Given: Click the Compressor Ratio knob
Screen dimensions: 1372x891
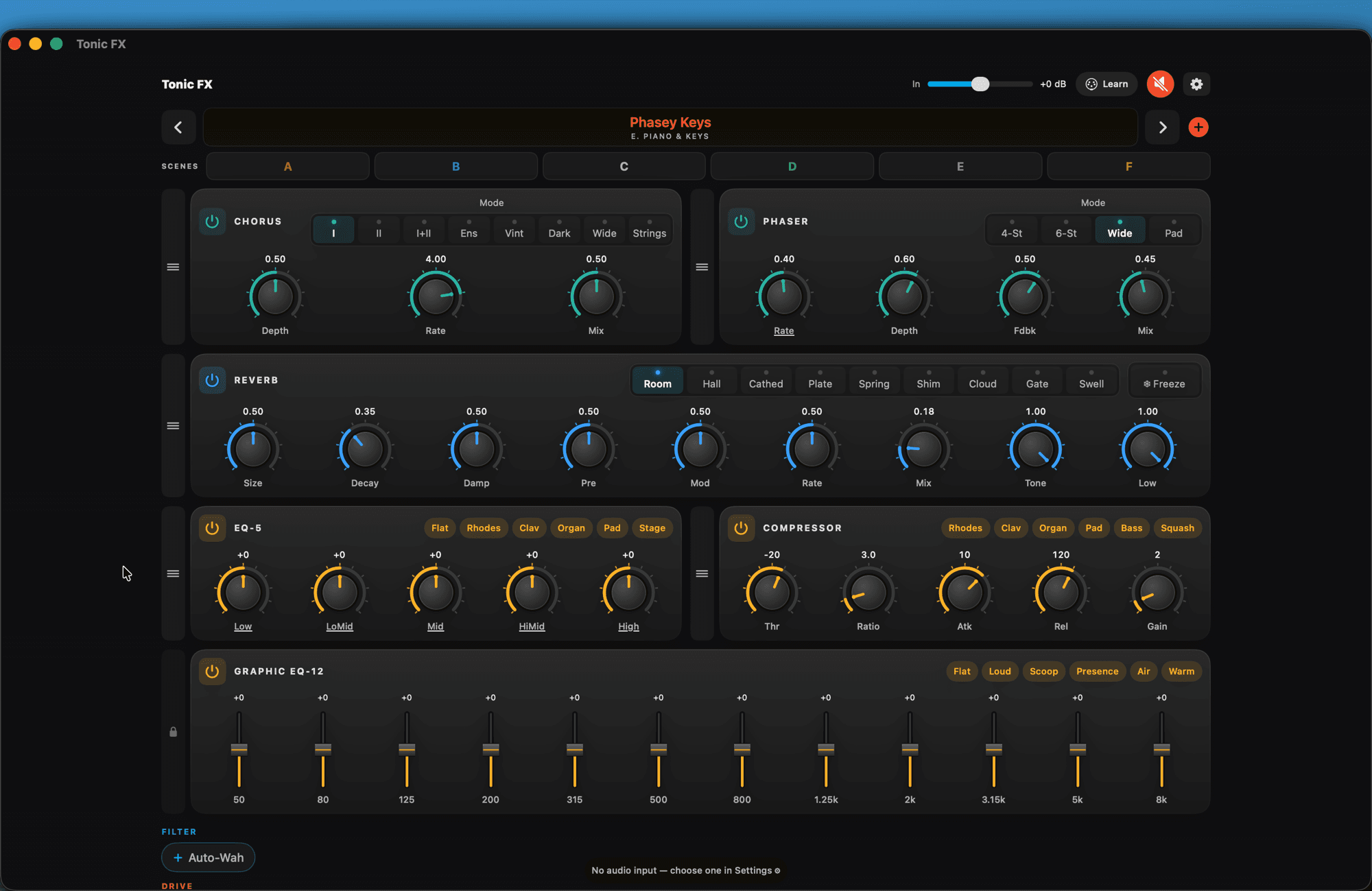Looking at the screenshot, I should (x=868, y=591).
